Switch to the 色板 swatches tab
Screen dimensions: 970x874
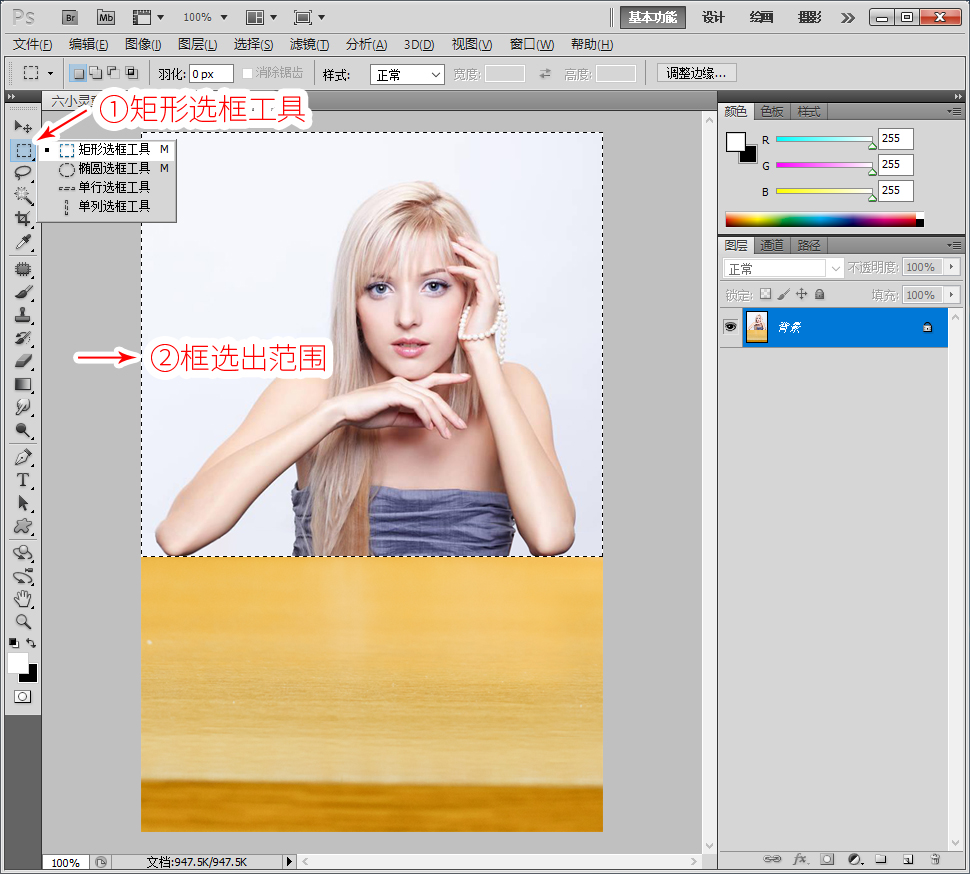point(772,111)
